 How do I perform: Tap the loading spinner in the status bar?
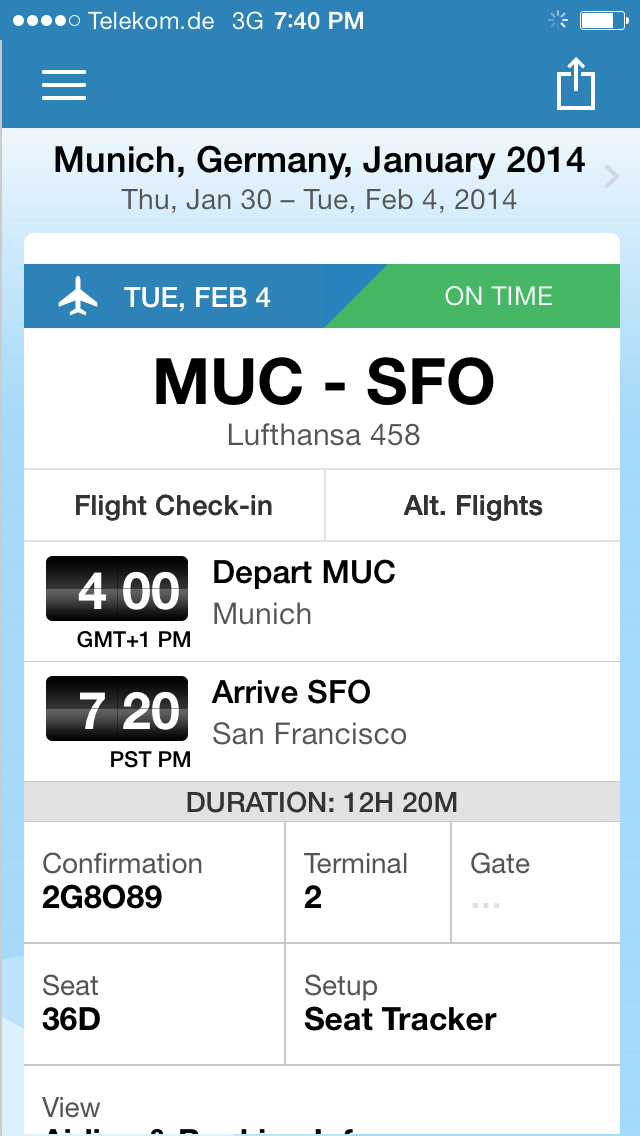point(558,20)
